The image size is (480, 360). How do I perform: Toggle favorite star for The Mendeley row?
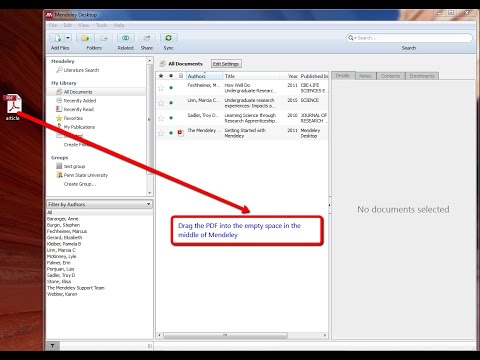point(161,133)
